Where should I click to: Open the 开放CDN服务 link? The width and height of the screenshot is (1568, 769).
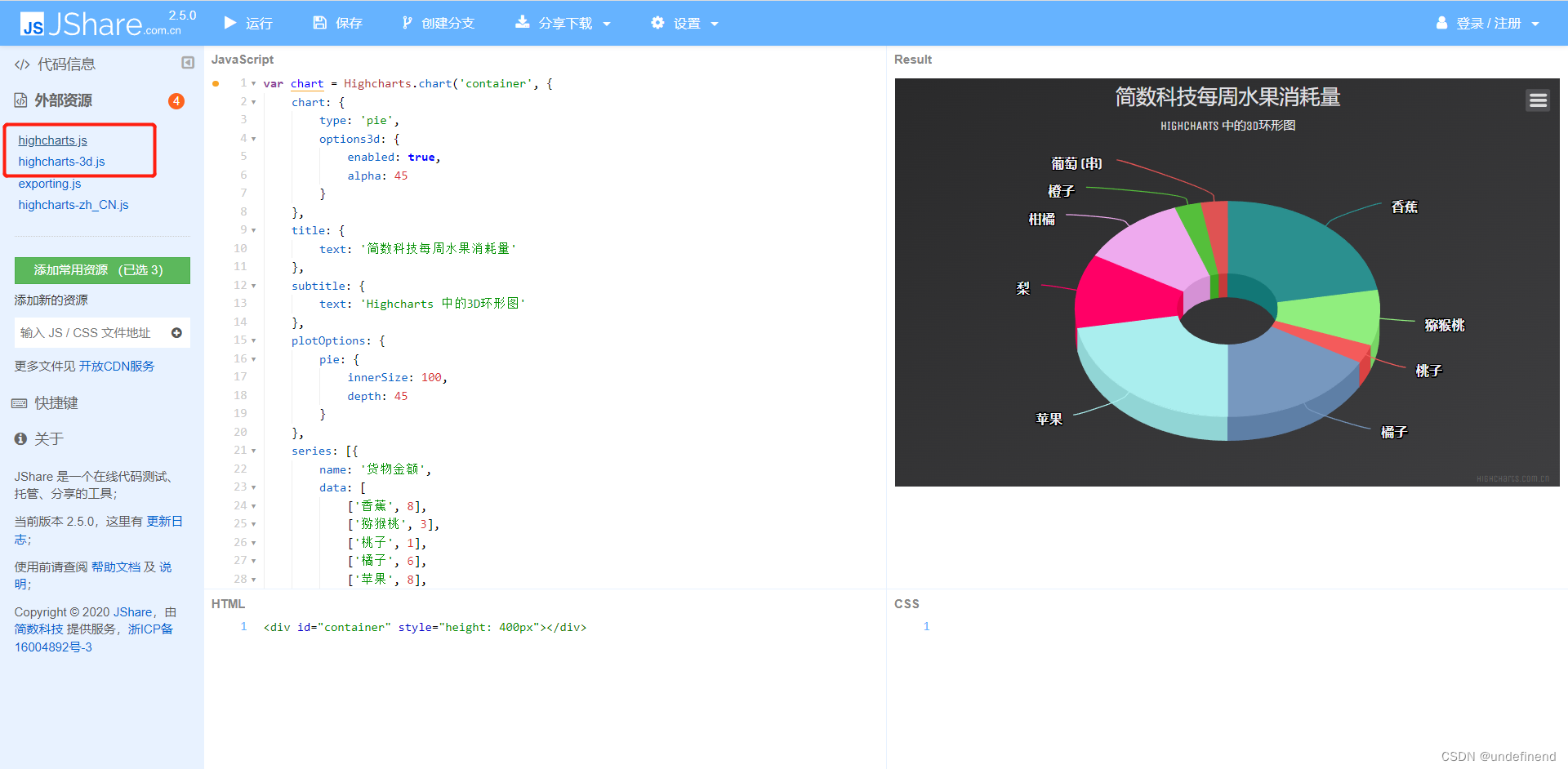117,367
